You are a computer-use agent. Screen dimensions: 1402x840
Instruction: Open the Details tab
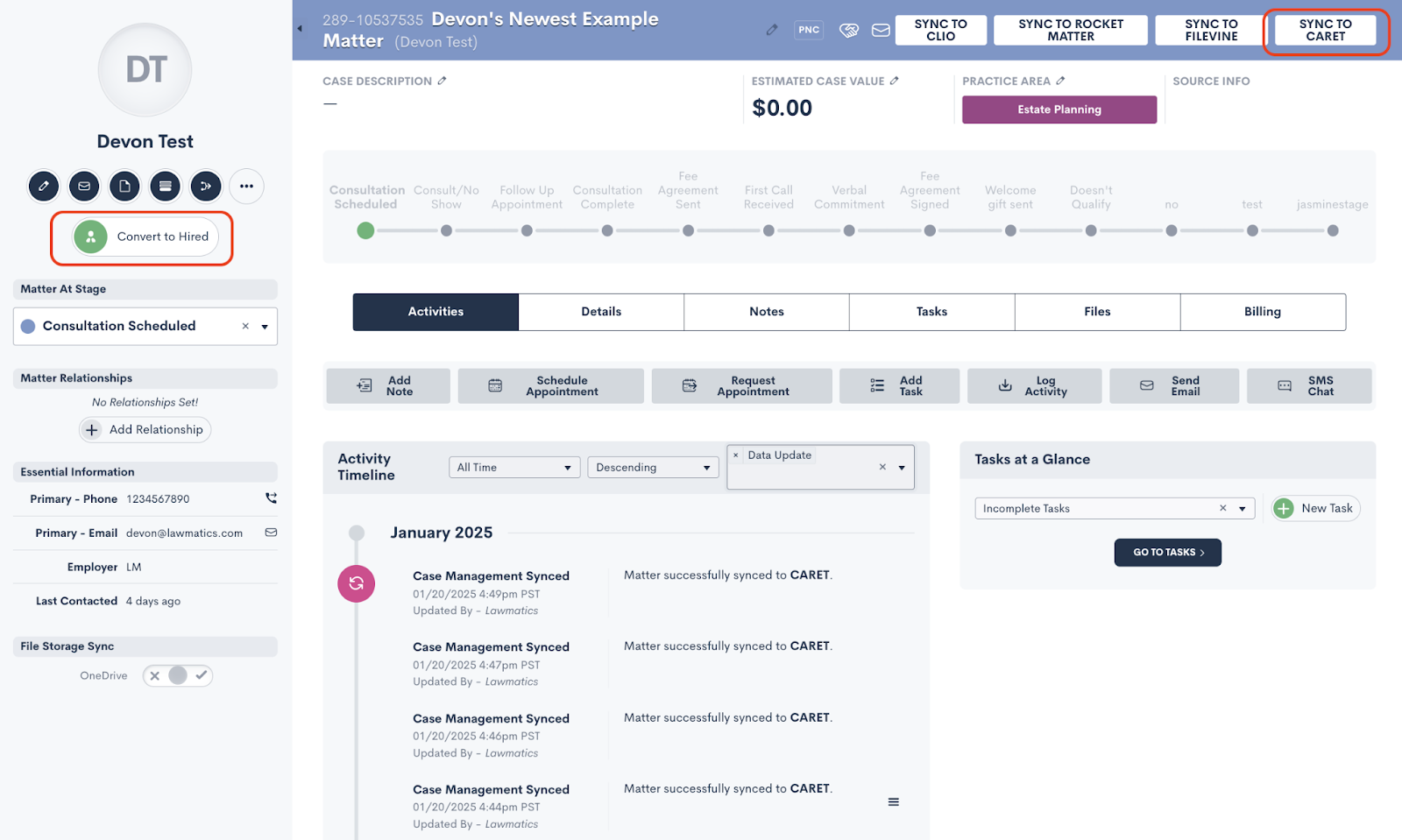[601, 312]
